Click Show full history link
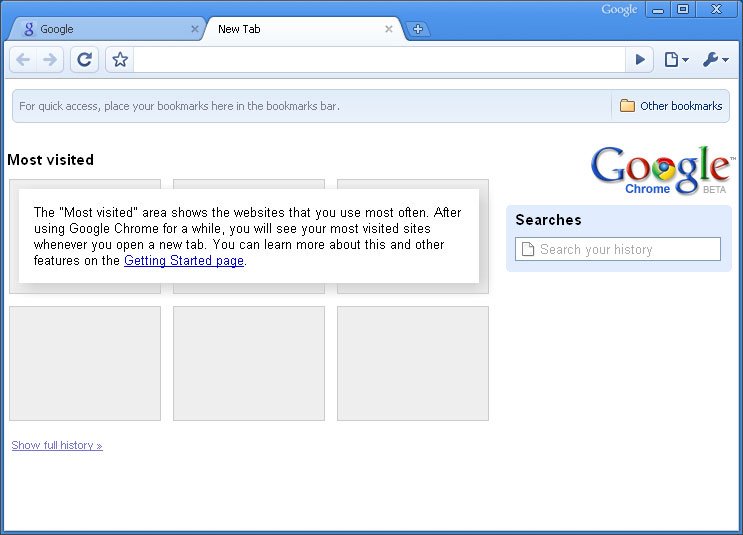This screenshot has height=535, width=743. (x=57, y=445)
